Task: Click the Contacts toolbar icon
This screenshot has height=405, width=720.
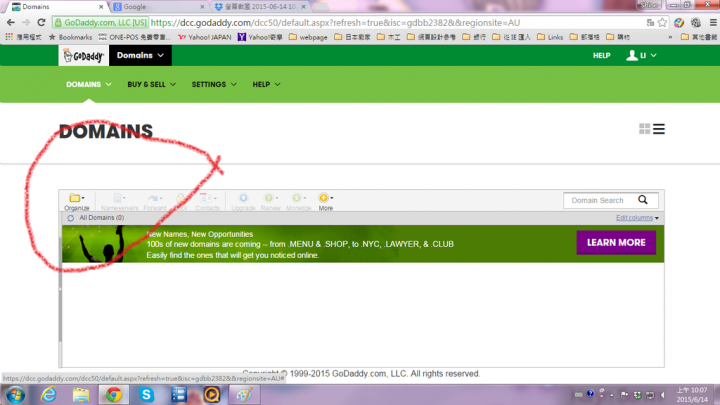Action: tap(208, 201)
